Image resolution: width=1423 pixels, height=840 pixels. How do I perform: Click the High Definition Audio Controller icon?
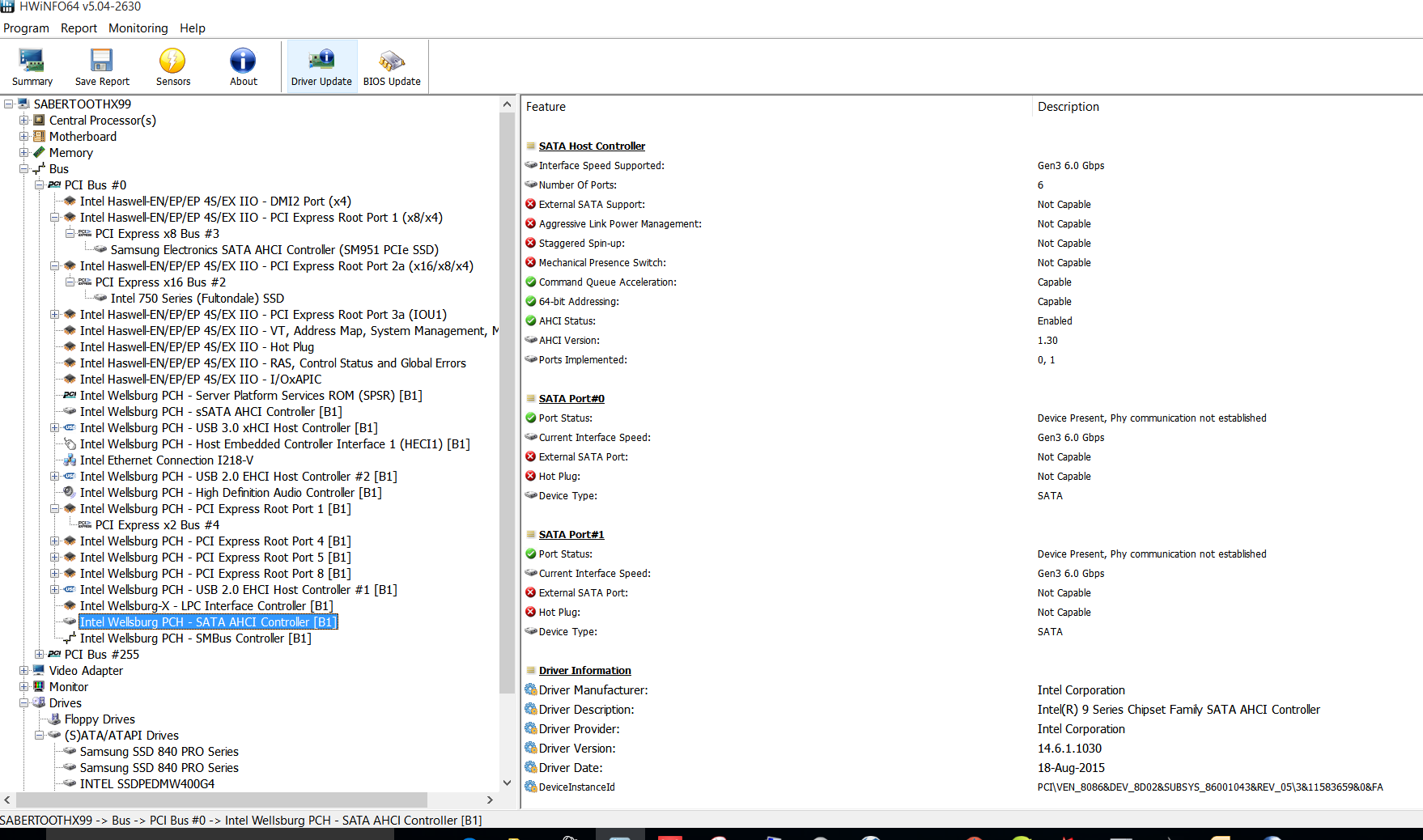point(70,492)
